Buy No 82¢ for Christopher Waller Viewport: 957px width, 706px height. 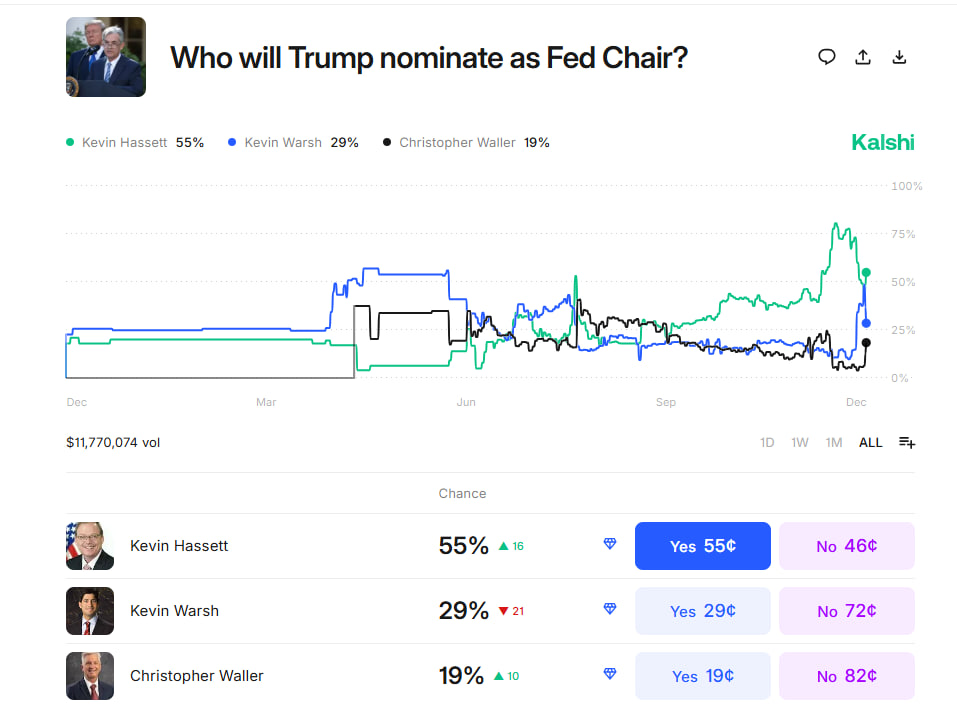(x=846, y=676)
